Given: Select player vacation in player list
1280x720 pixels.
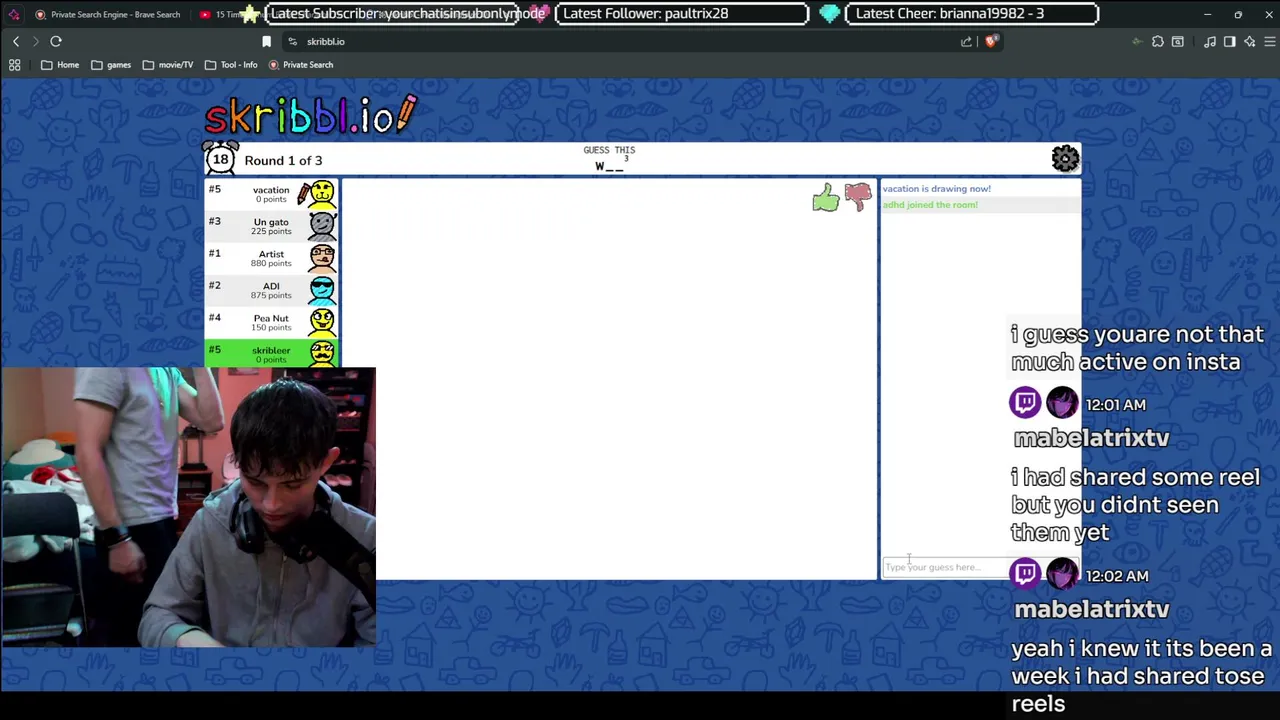Looking at the screenshot, I should [271, 194].
